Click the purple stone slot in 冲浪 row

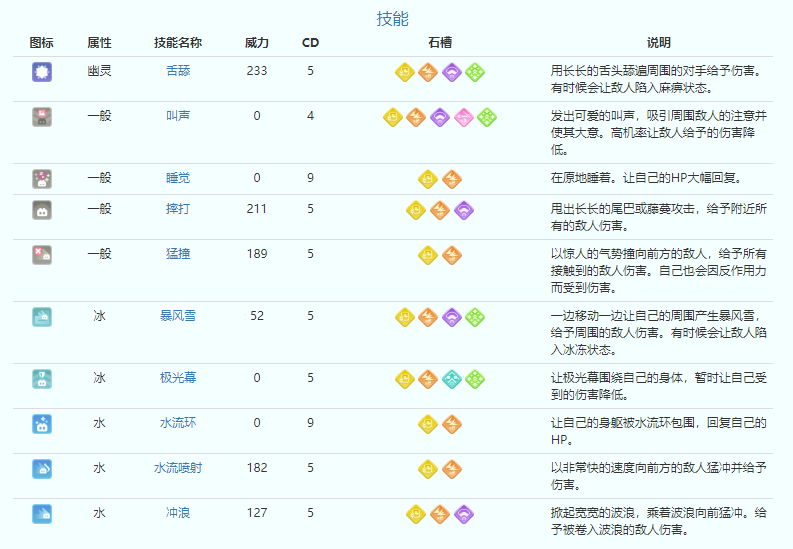click(464, 514)
